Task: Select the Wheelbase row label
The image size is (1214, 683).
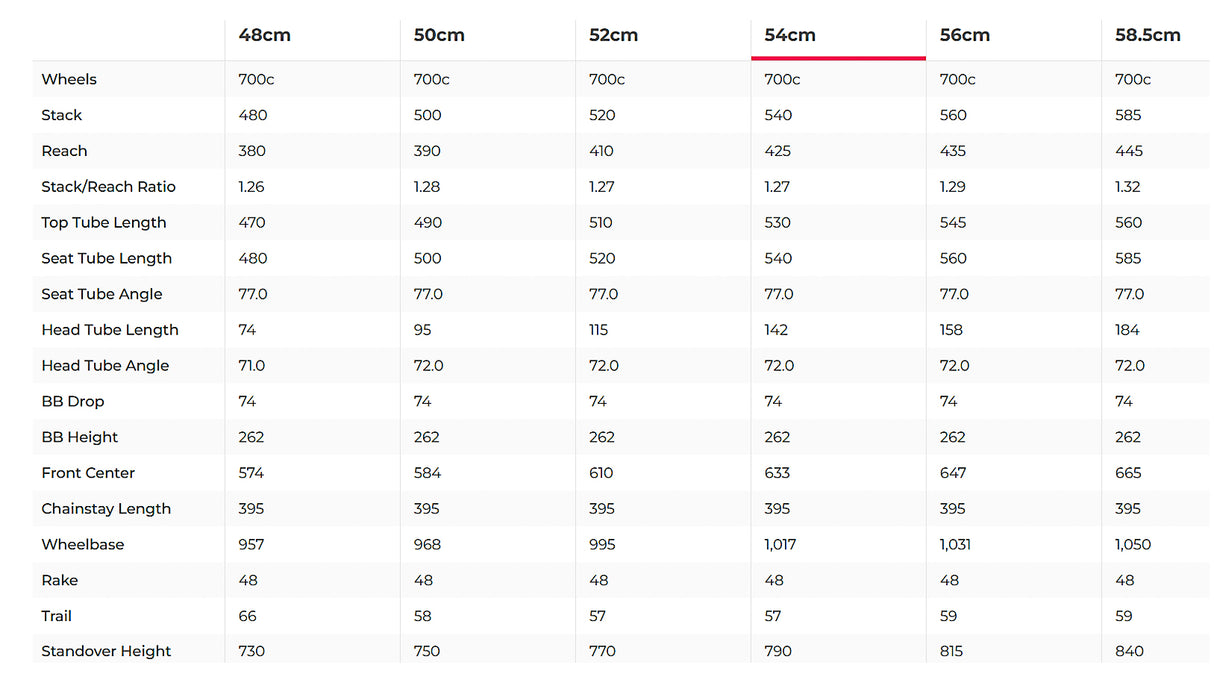Action: [83, 545]
